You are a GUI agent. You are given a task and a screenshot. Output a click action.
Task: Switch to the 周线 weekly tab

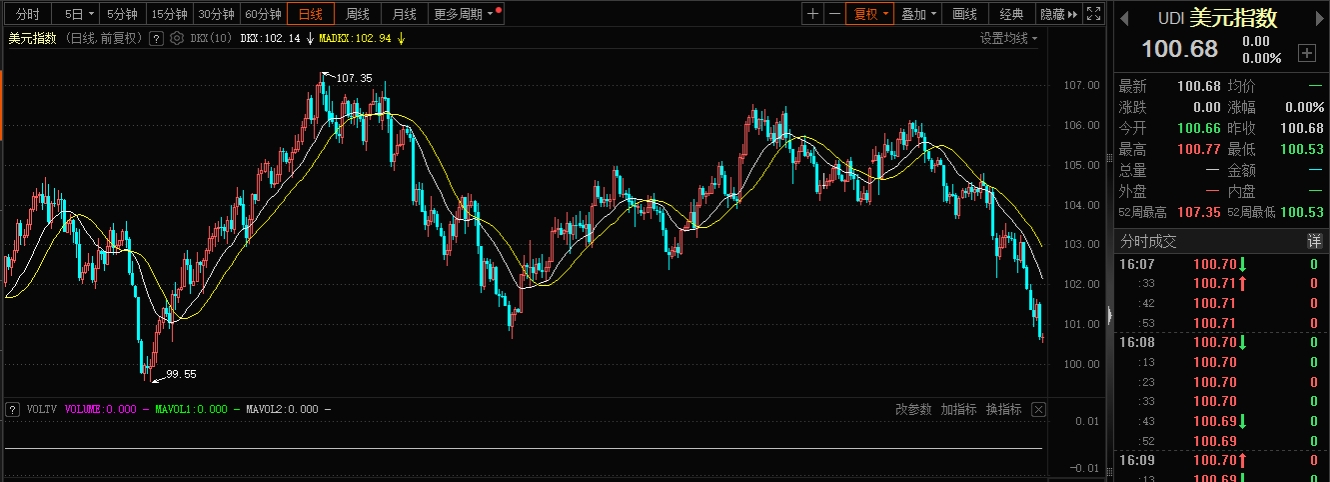358,14
